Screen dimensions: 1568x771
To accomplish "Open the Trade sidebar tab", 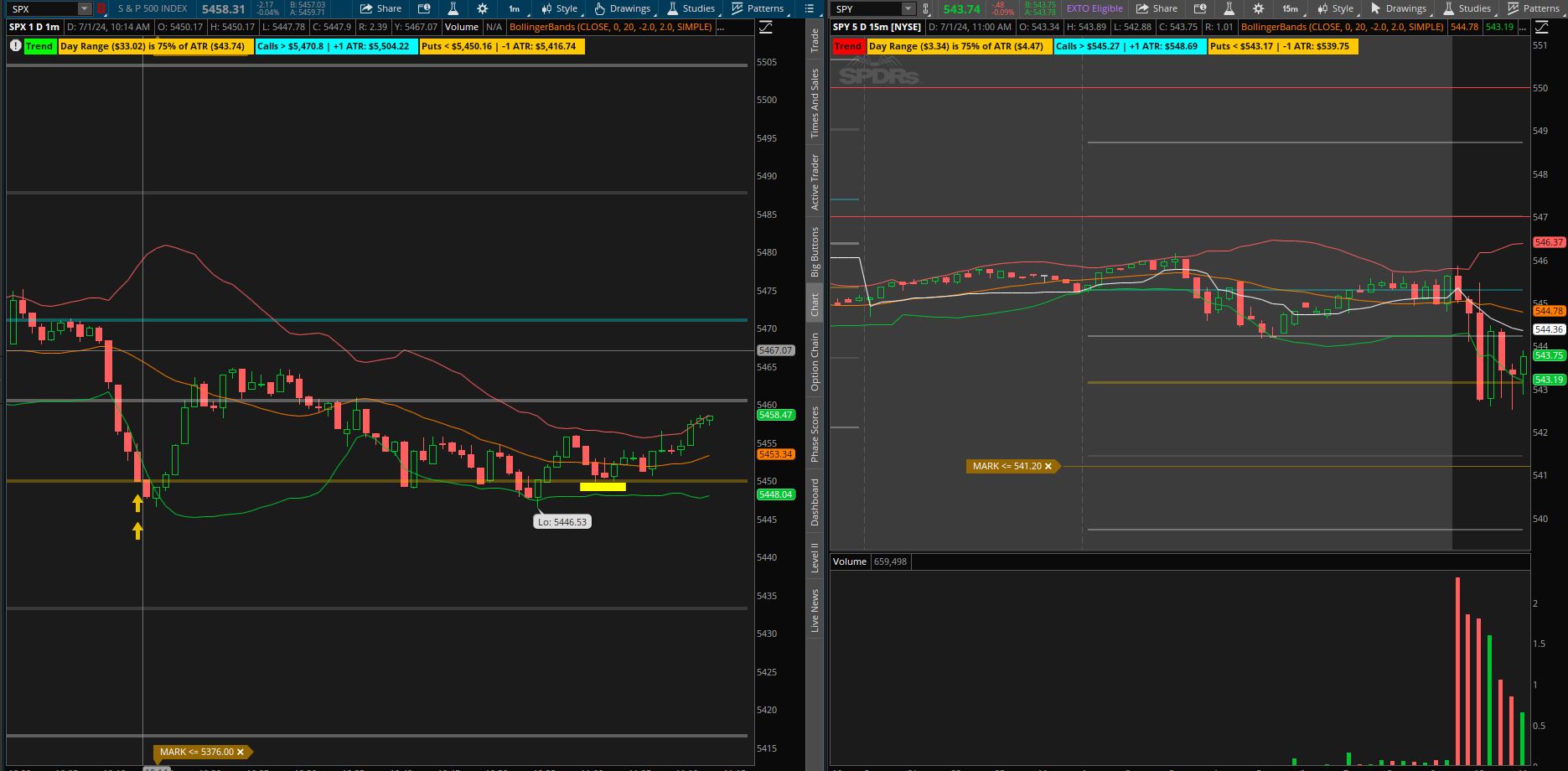I will click(815, 40).
